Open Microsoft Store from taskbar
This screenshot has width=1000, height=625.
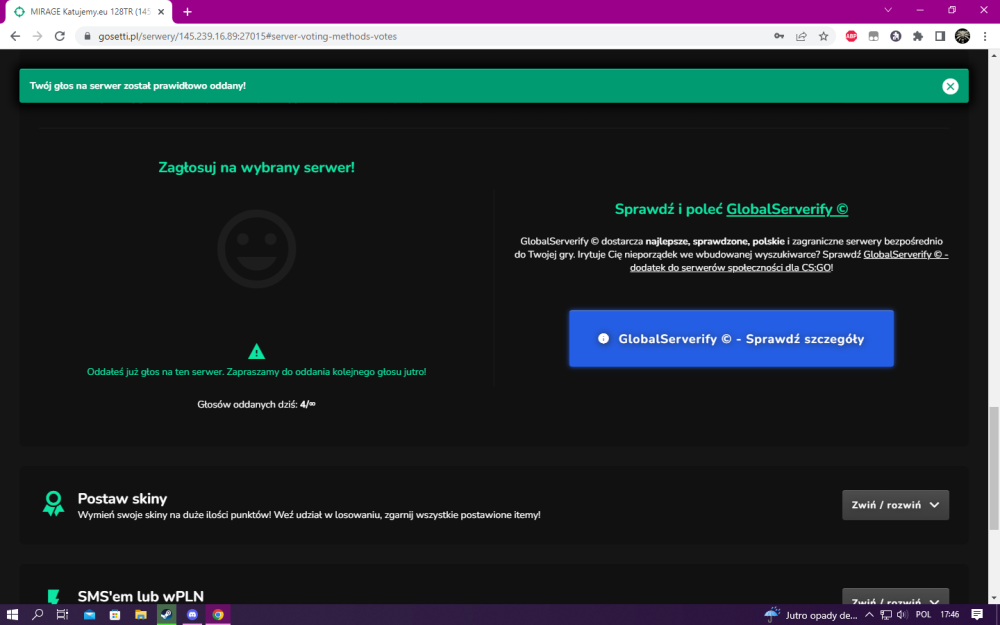[115, 615]
